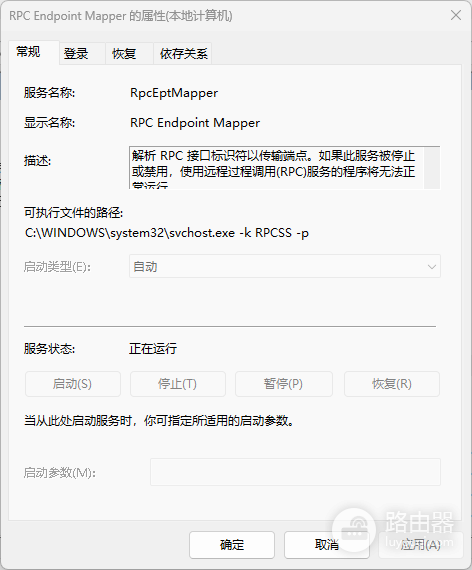Image resolution: width=472 pixels, height=570 pixels.
Task: Click the 服务状态 label
Action: pos(49,349)
